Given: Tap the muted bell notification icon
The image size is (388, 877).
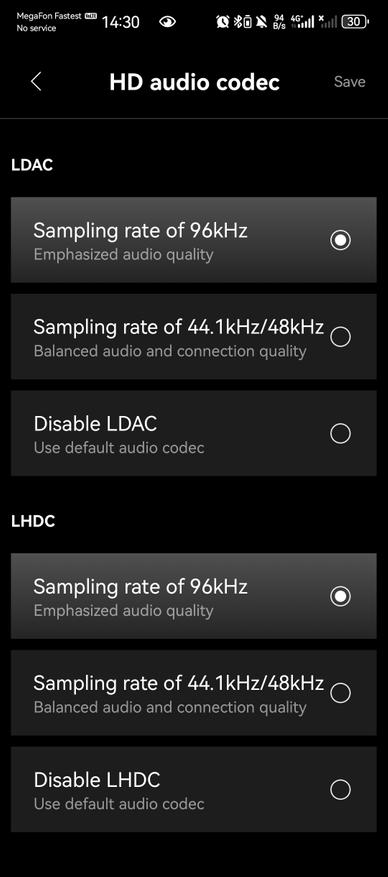Looking at the screenshot, I should click(x=261, y=22).
